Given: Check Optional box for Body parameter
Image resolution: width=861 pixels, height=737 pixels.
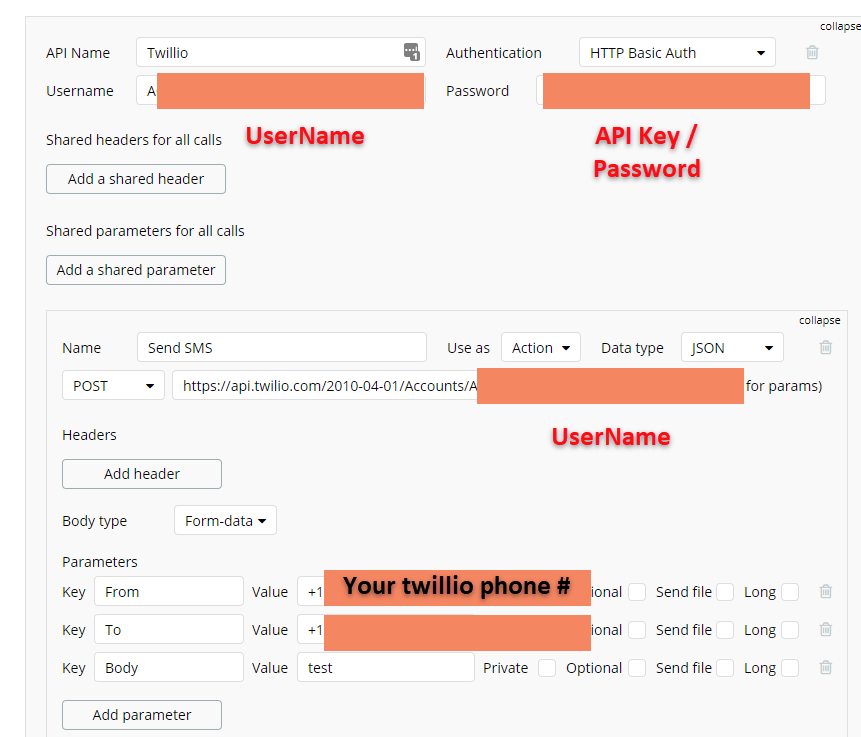Looking at the screenshot, I should [637, 668].
